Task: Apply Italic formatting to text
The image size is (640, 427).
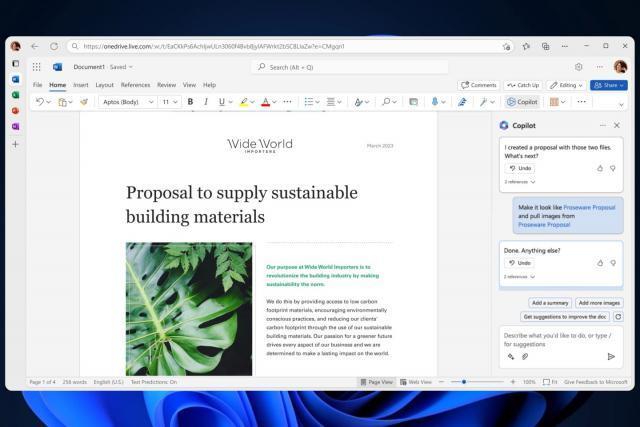Action: [x=206, y=102]
